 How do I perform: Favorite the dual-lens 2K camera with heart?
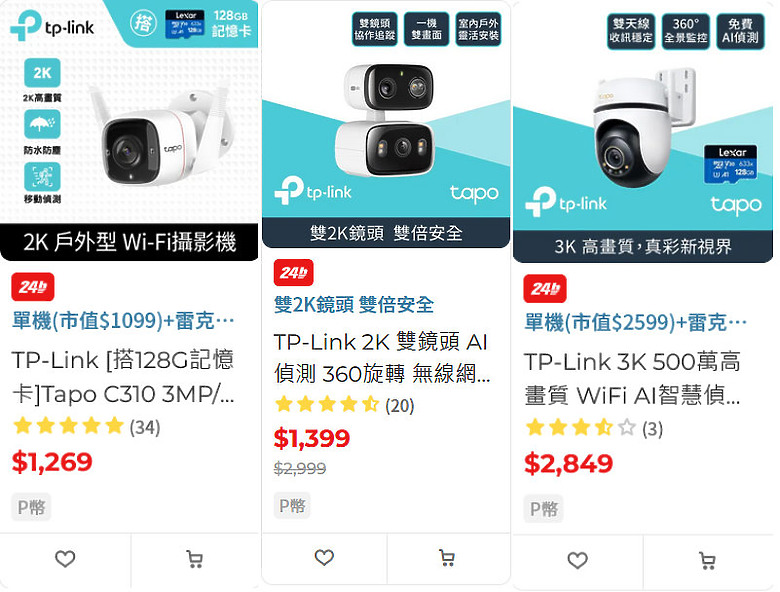pos(324,557)
